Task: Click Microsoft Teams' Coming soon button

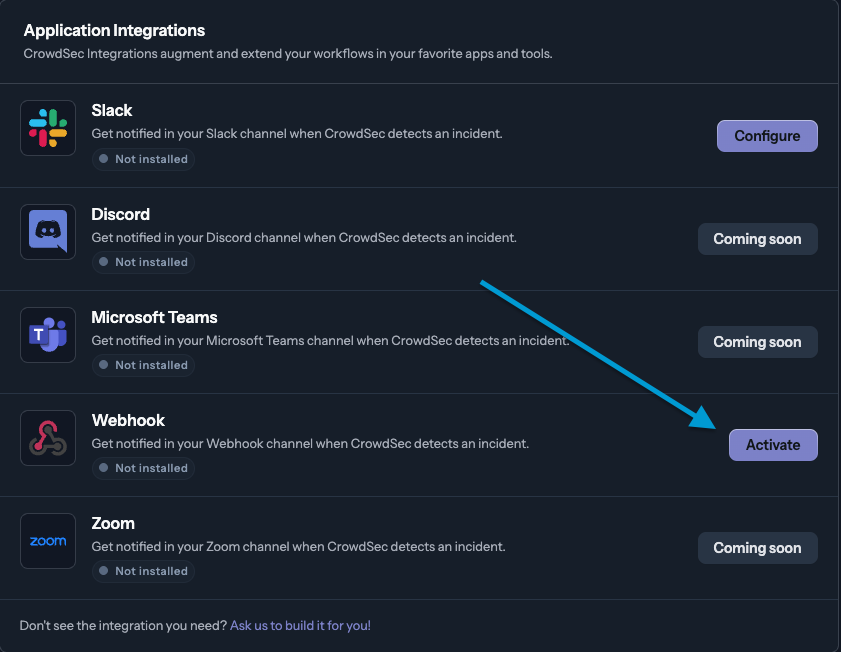Action: point(757,342)
